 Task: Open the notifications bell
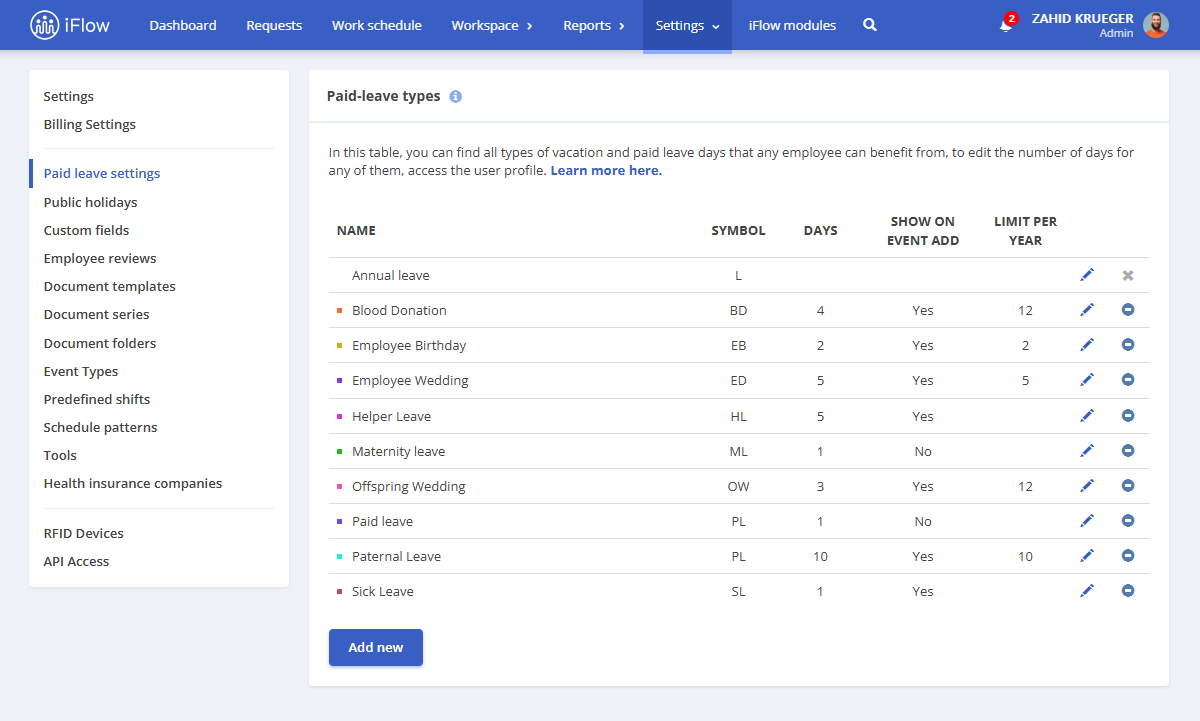[x=1006, y=25]
